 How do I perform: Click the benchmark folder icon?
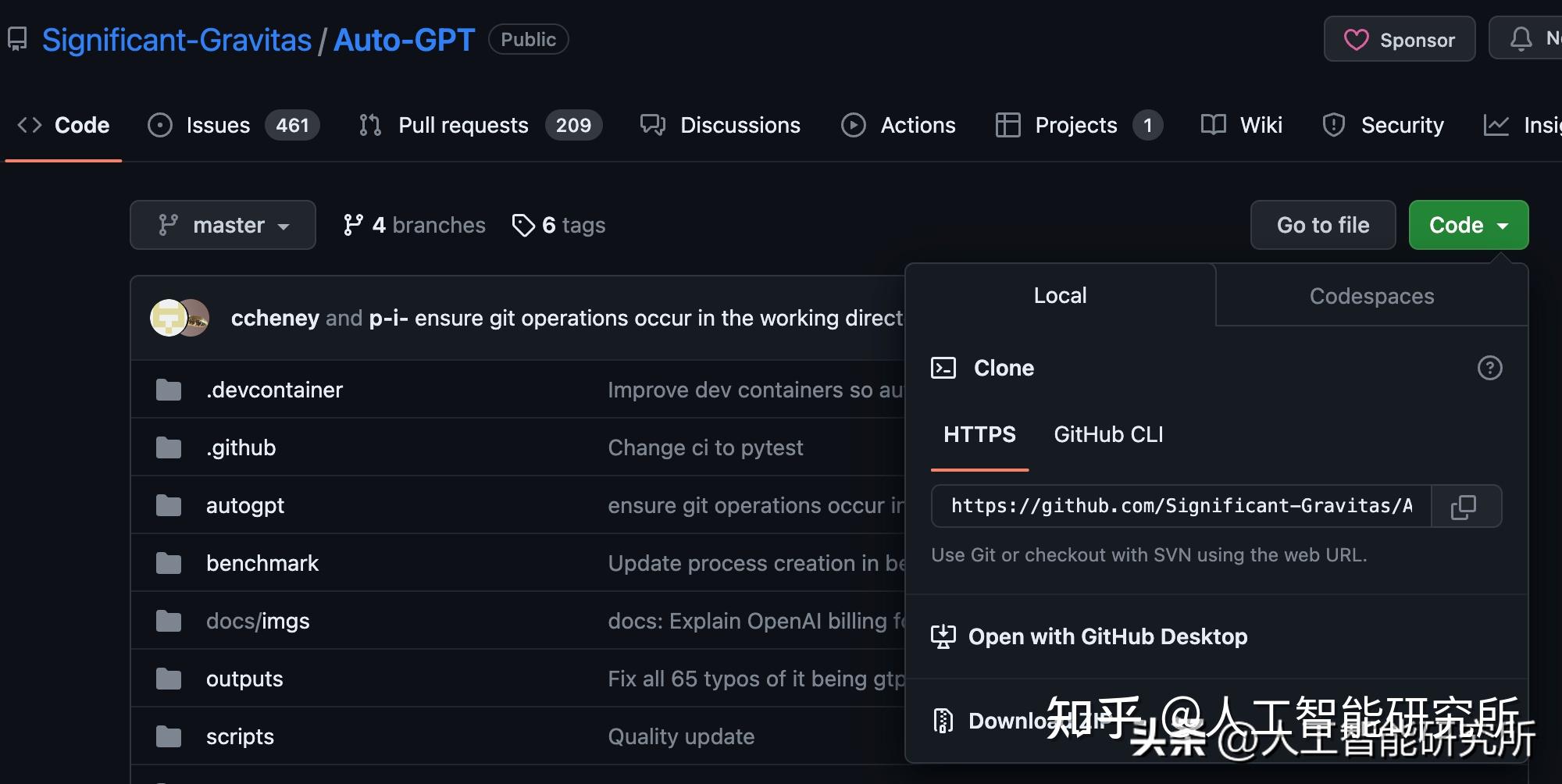pyautogui.click(x=169, y=563)
